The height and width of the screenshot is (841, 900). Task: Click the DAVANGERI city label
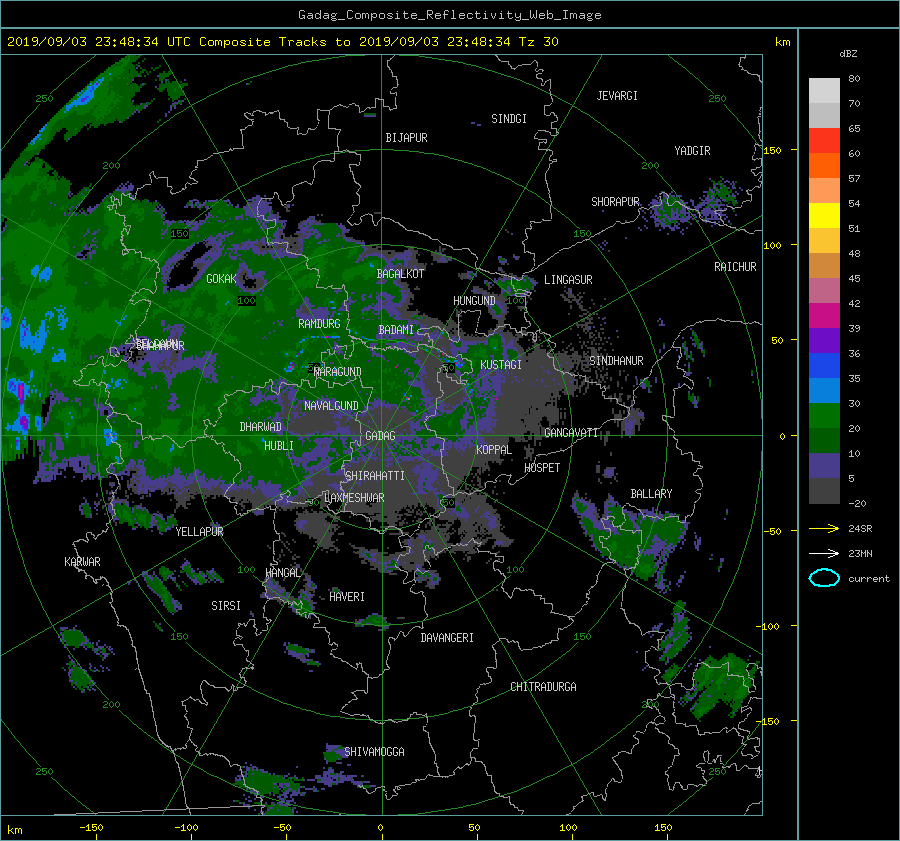click(x=447, y=638)
